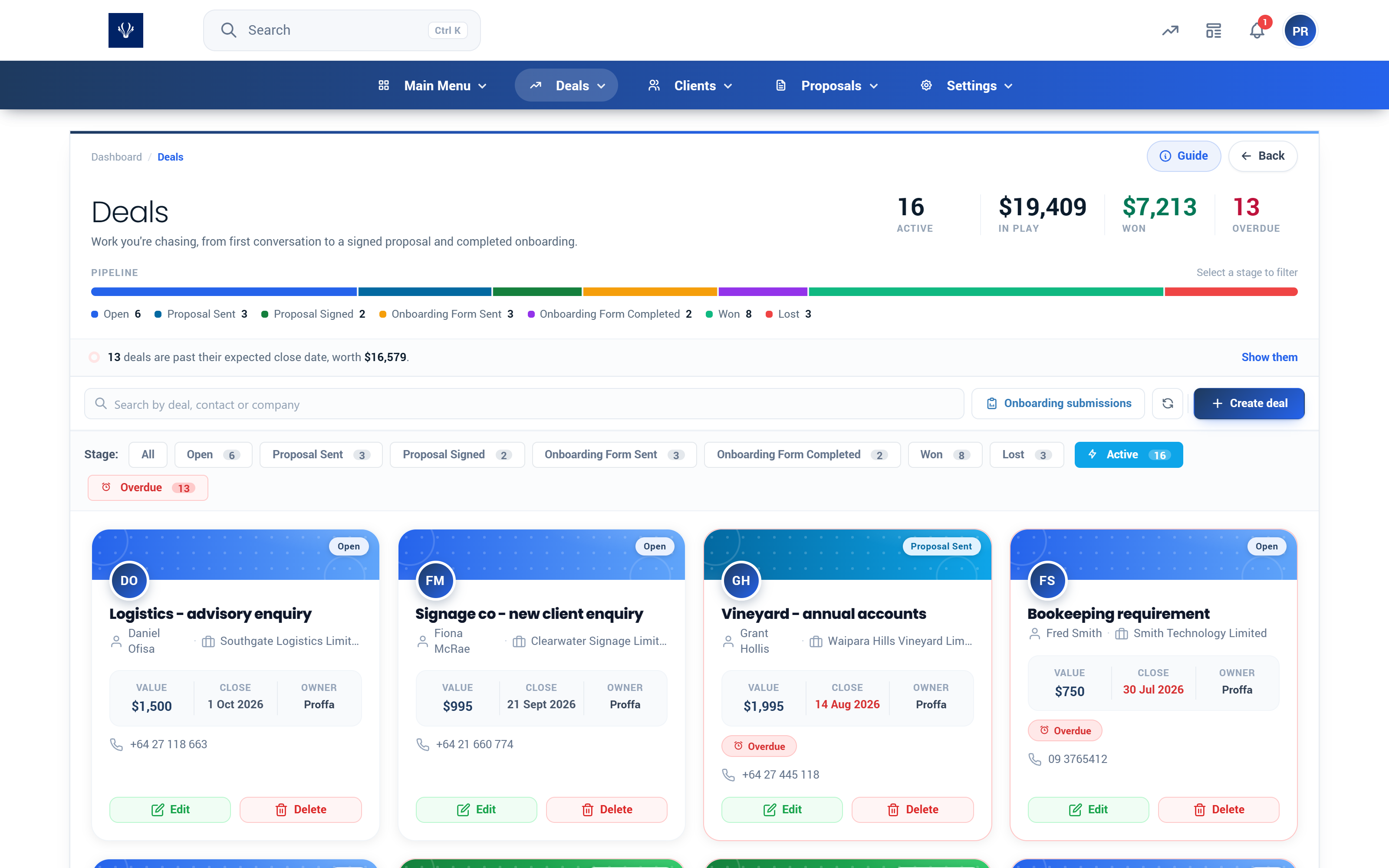Screen dimensions: 1389x868
Task: Click the red Lost pipeline bar segment
Action: (1231, 292)
